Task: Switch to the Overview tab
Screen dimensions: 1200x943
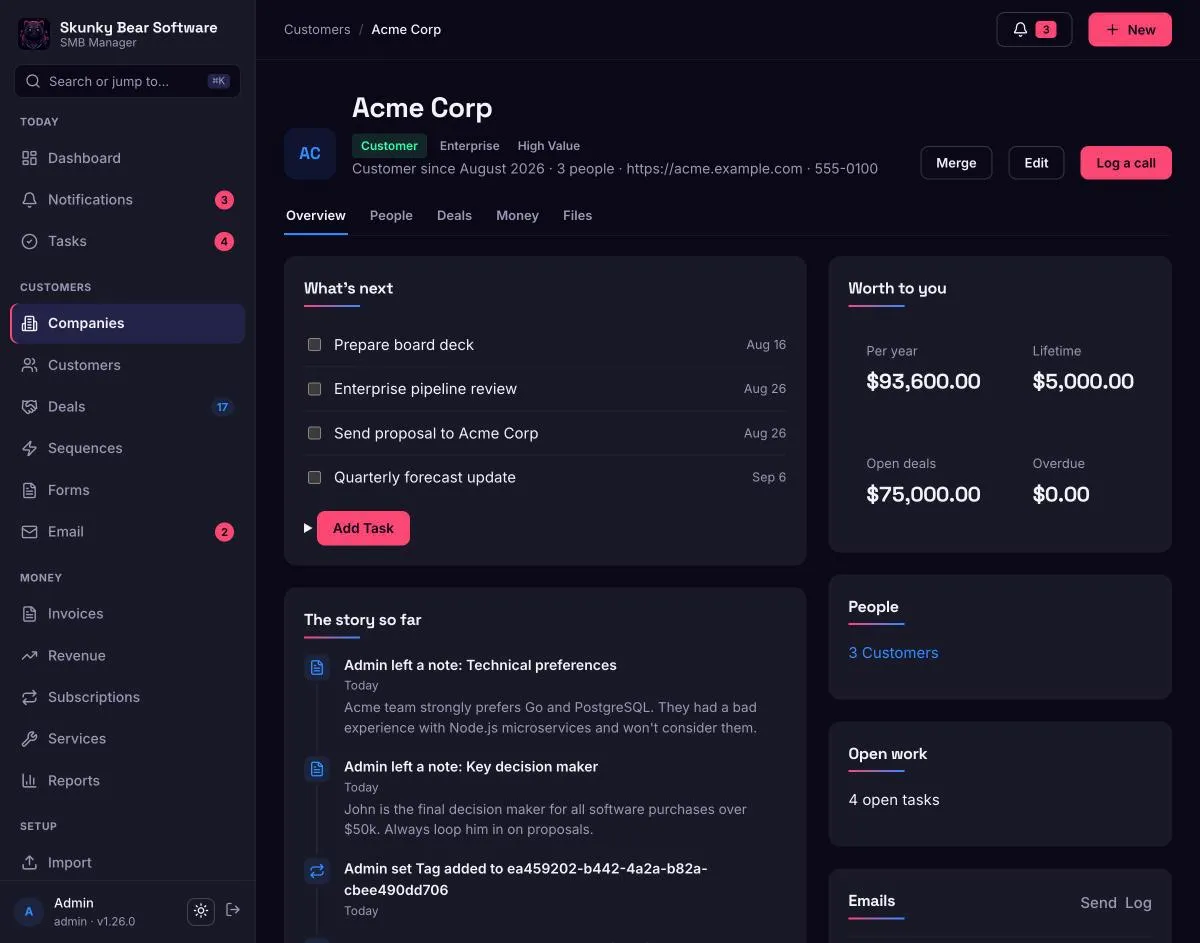Action: tap(316, 216)
